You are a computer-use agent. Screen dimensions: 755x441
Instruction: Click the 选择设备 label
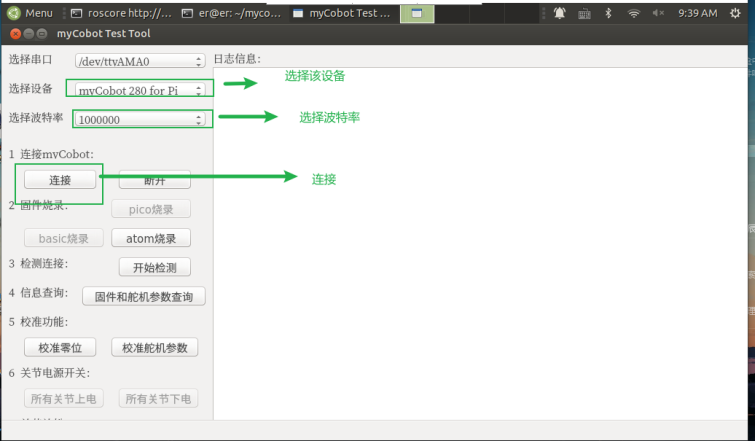click(30, 89)
